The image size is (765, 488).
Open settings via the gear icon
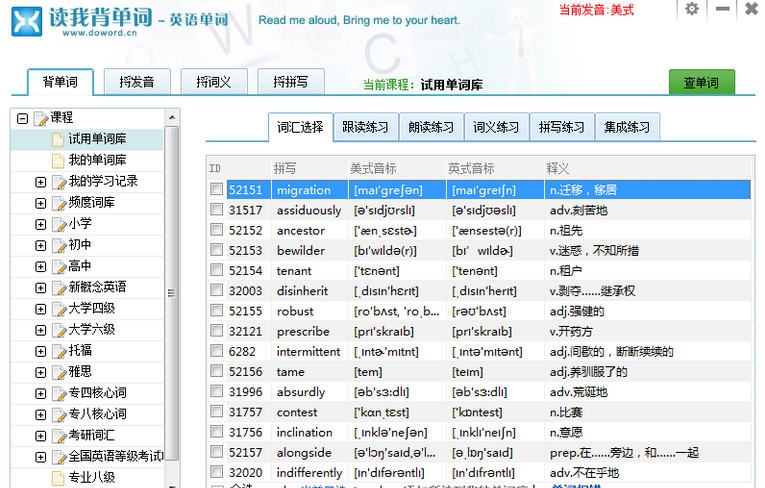tap(691, 9)
